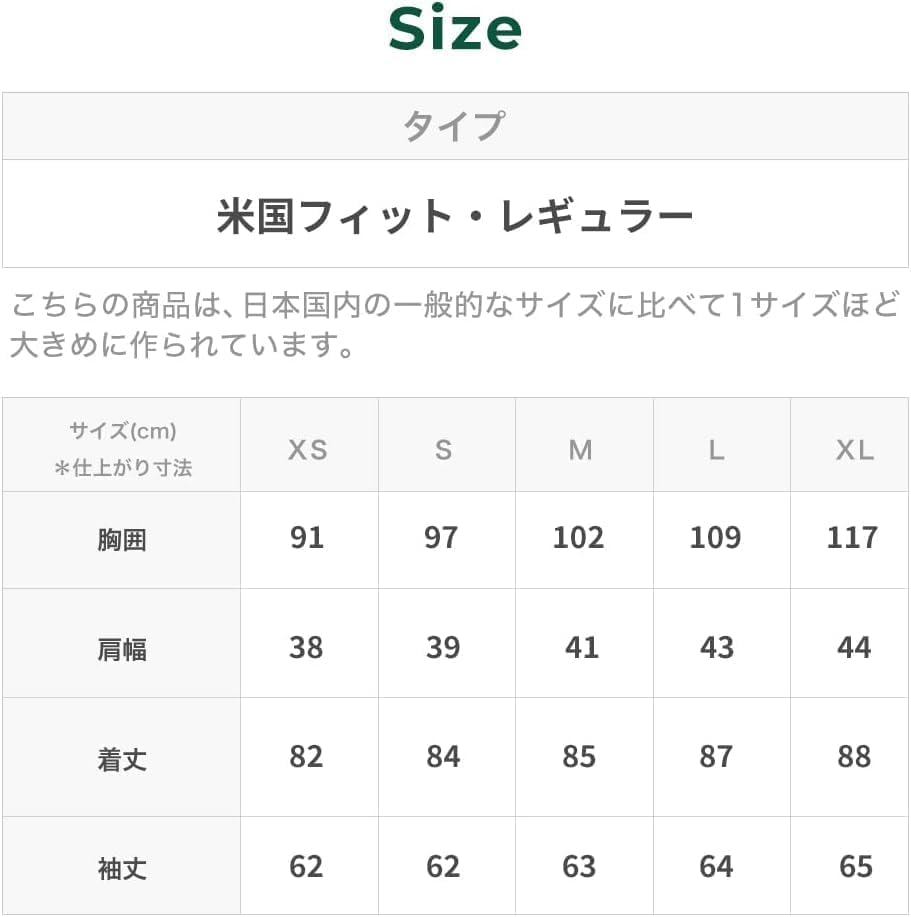Click the タイプ header cell
The width and height of the screenshot is (911, 917).
[x=455, y=127]
